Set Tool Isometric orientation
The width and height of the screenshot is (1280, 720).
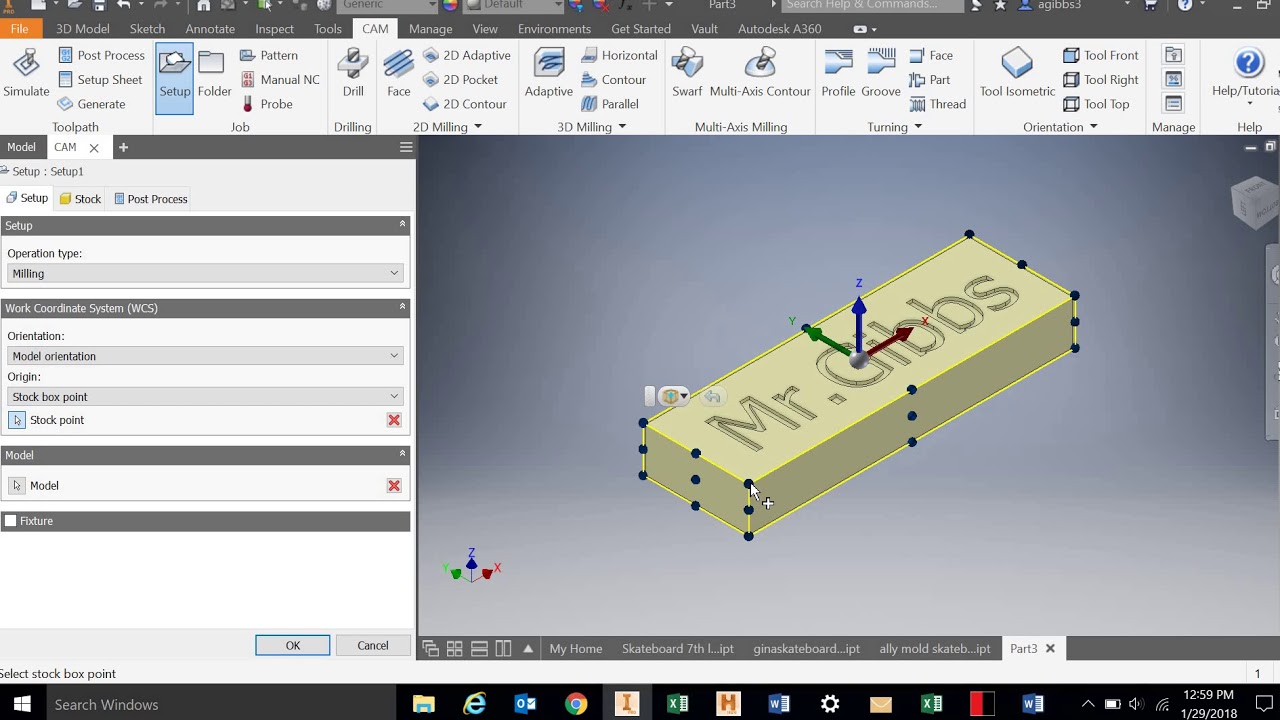1017,75
